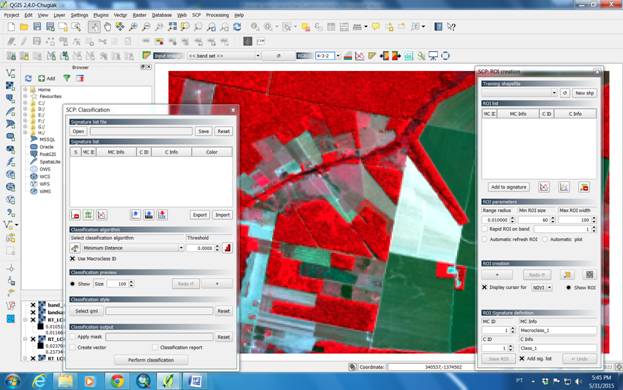
Task: Toggle Display cursor for checkbox
Action: (485, 287)
